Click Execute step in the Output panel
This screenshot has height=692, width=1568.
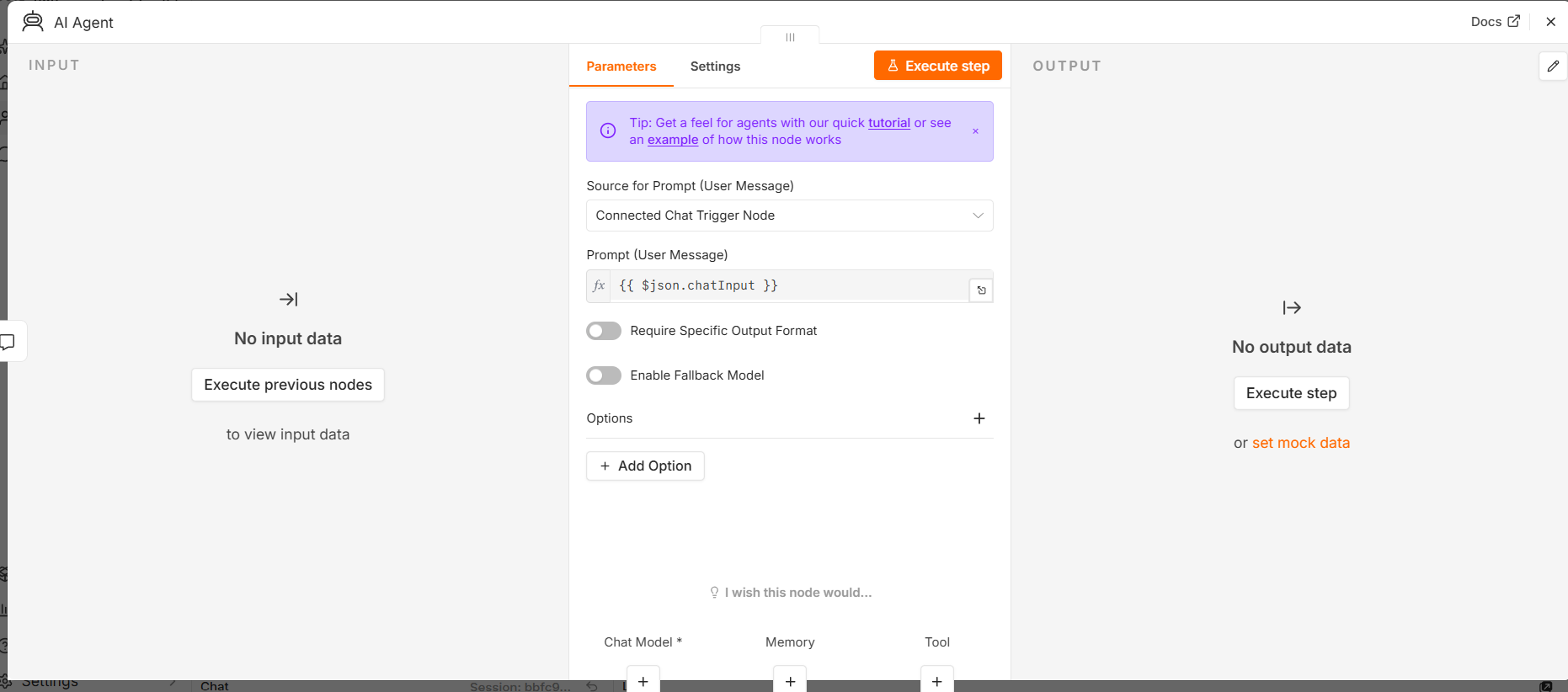pos(1291,393)
